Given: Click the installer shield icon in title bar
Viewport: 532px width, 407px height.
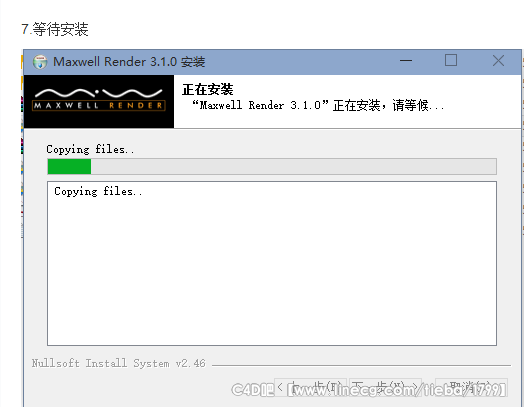Looking at the screenshot, I should 40,62.
